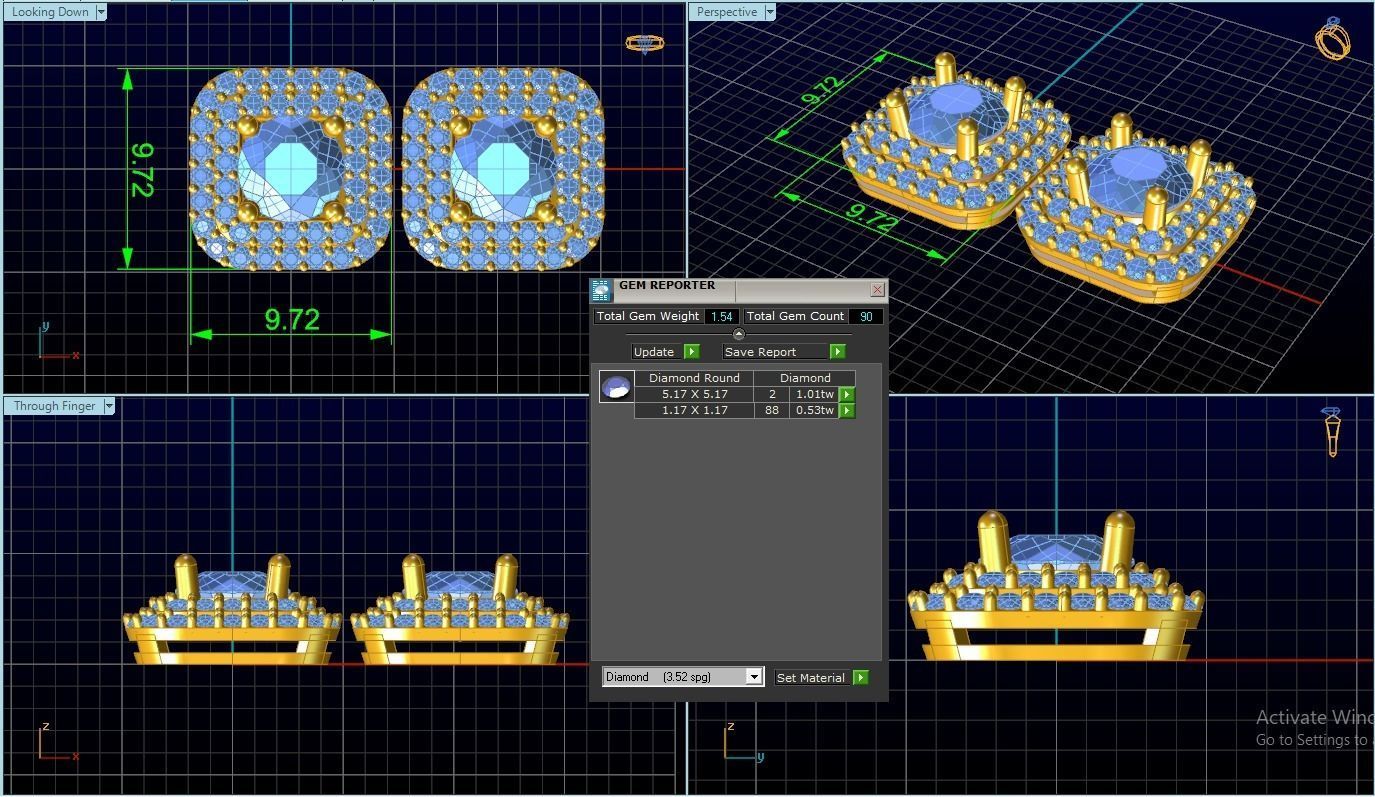Click the green arrow next to Save Report

[838, 351]
